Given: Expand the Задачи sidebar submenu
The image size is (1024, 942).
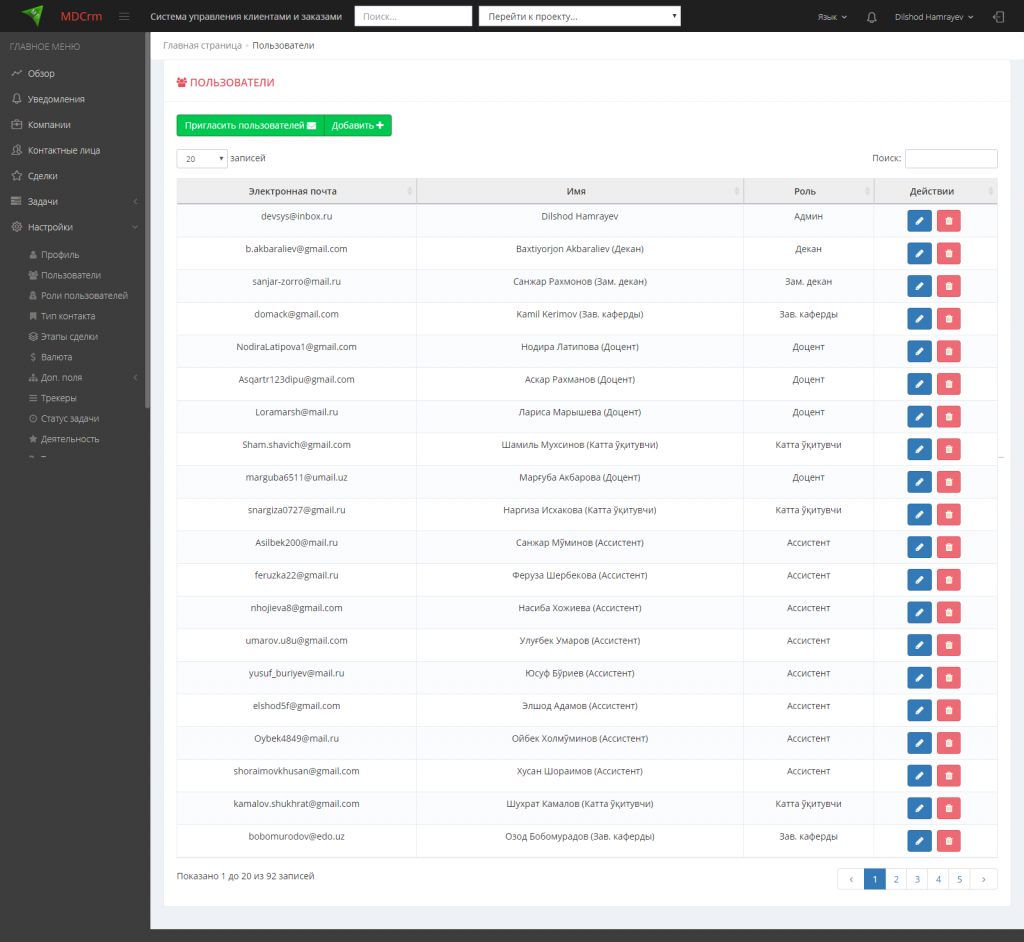Looking at the screenshot, I should [x=74, y=201].
